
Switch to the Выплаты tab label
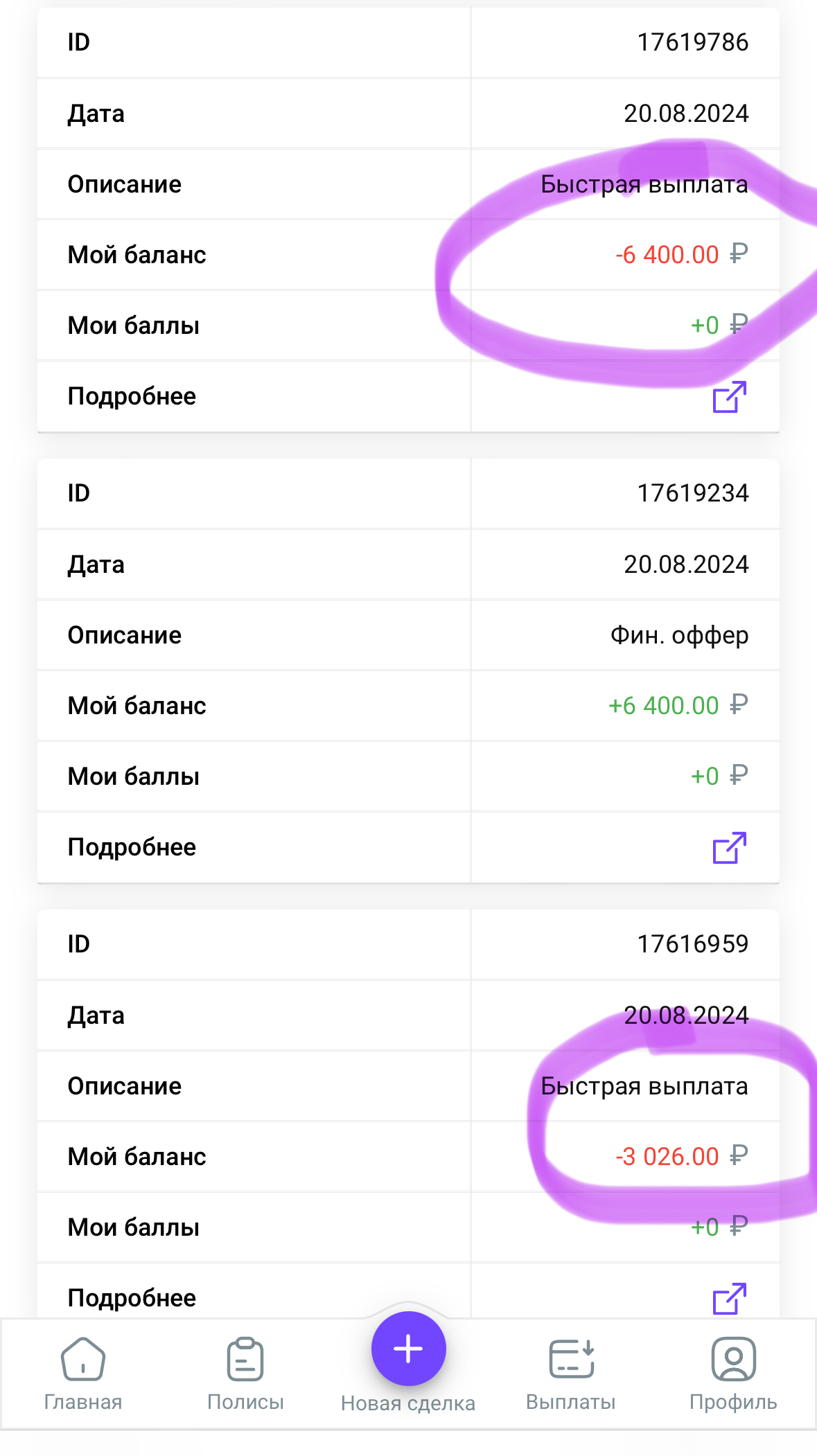(571, 1402)
